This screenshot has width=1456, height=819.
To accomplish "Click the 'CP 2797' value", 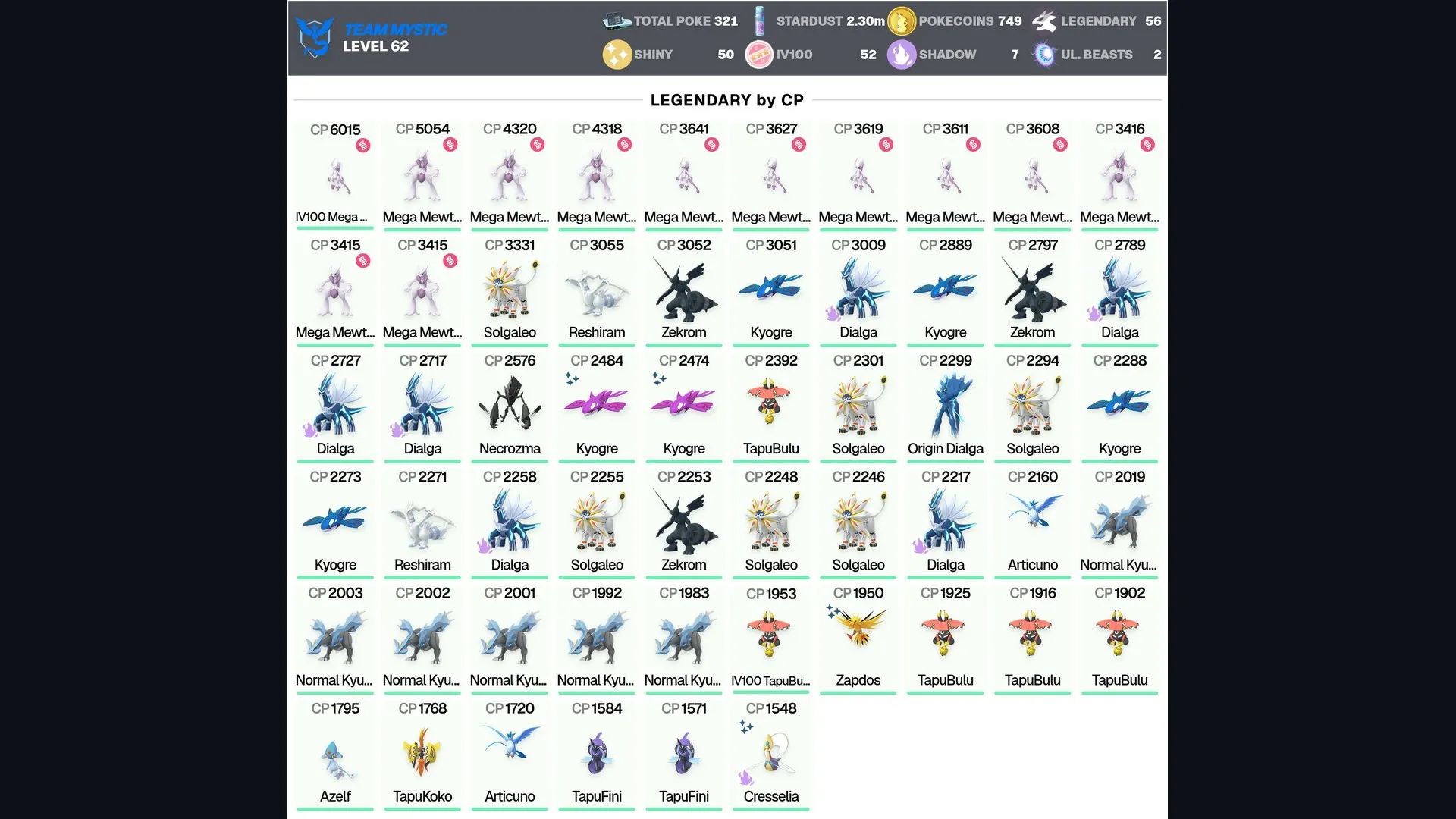I will (1033, 245).
